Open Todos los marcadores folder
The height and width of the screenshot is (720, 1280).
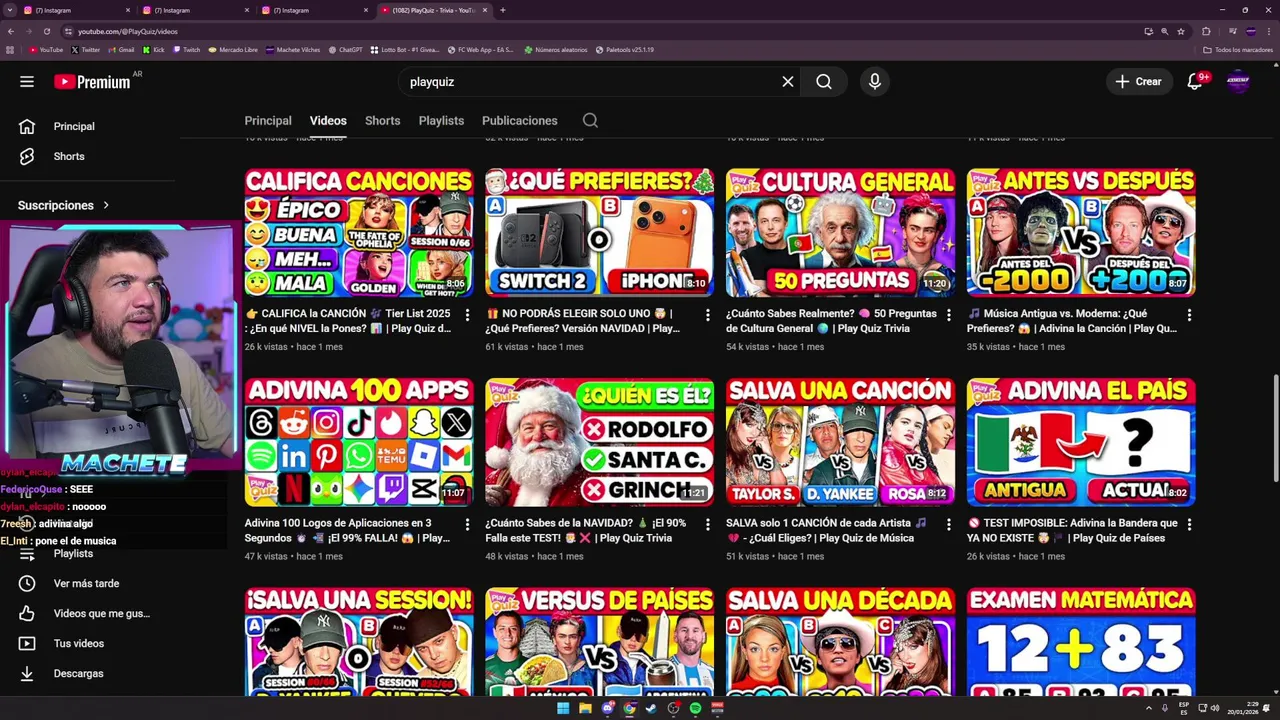pyautogui.click(x=1236, y=49)
